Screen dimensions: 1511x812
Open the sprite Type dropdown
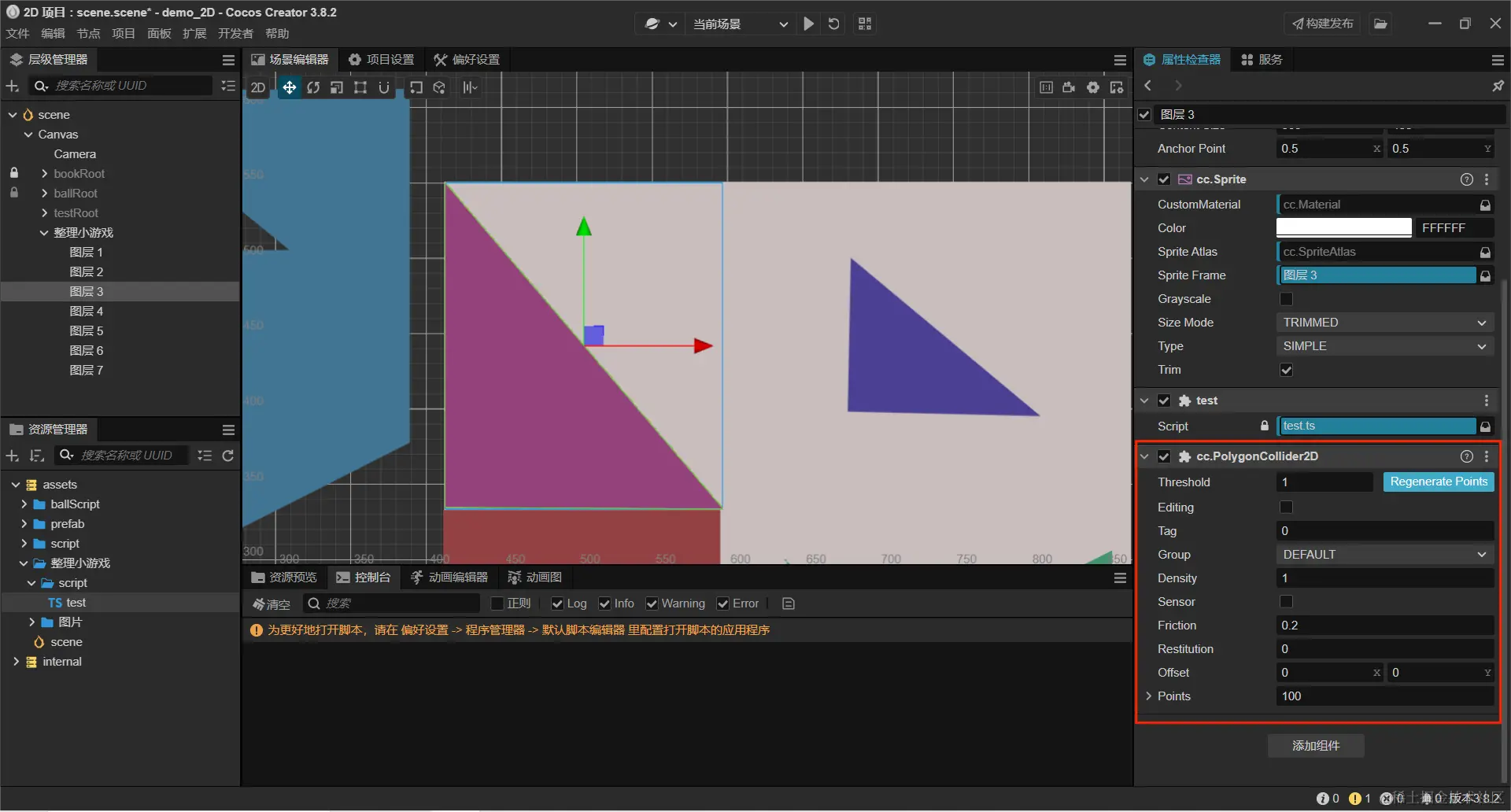tap(1384, 346)
